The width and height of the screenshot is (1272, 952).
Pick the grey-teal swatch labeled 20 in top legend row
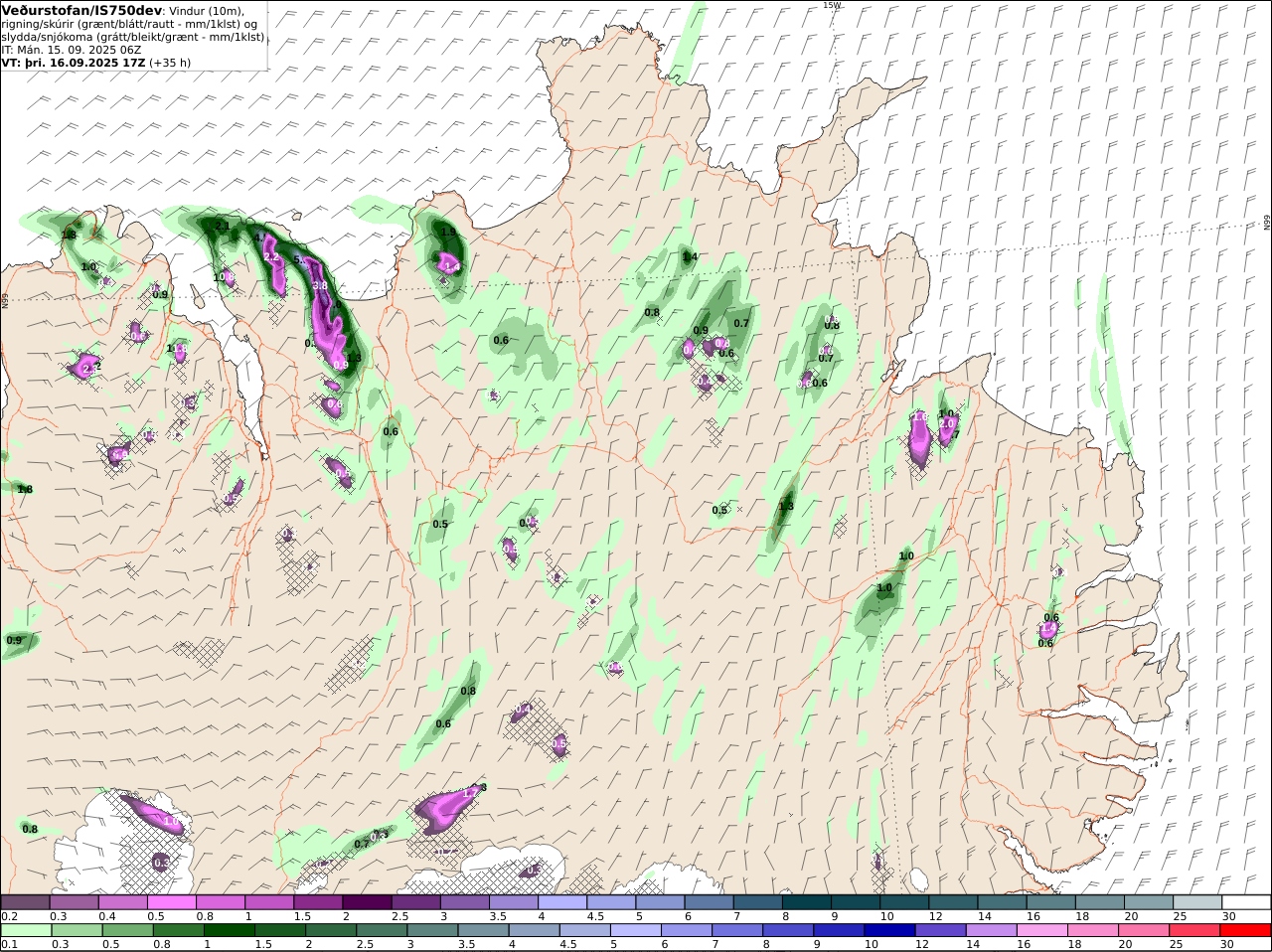click(1150, 902)
